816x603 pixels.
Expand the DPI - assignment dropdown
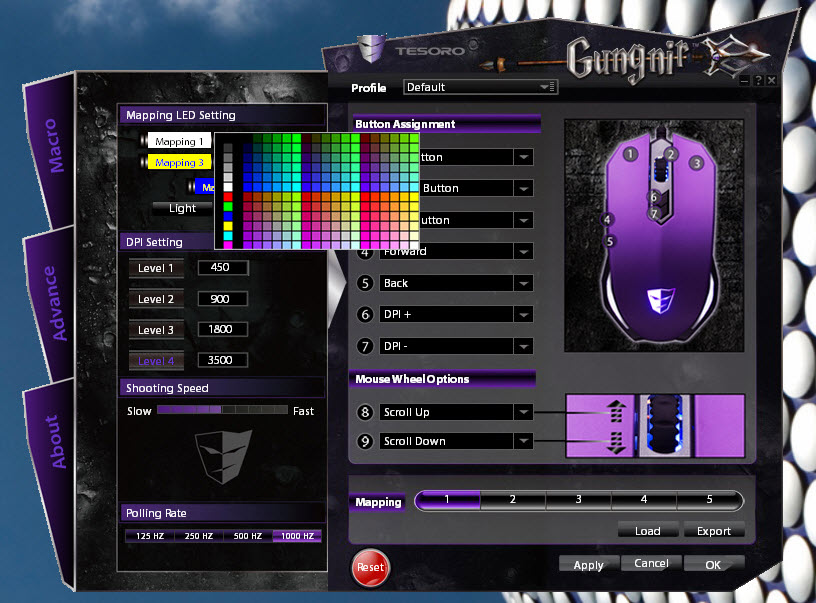tap(524, 346)
